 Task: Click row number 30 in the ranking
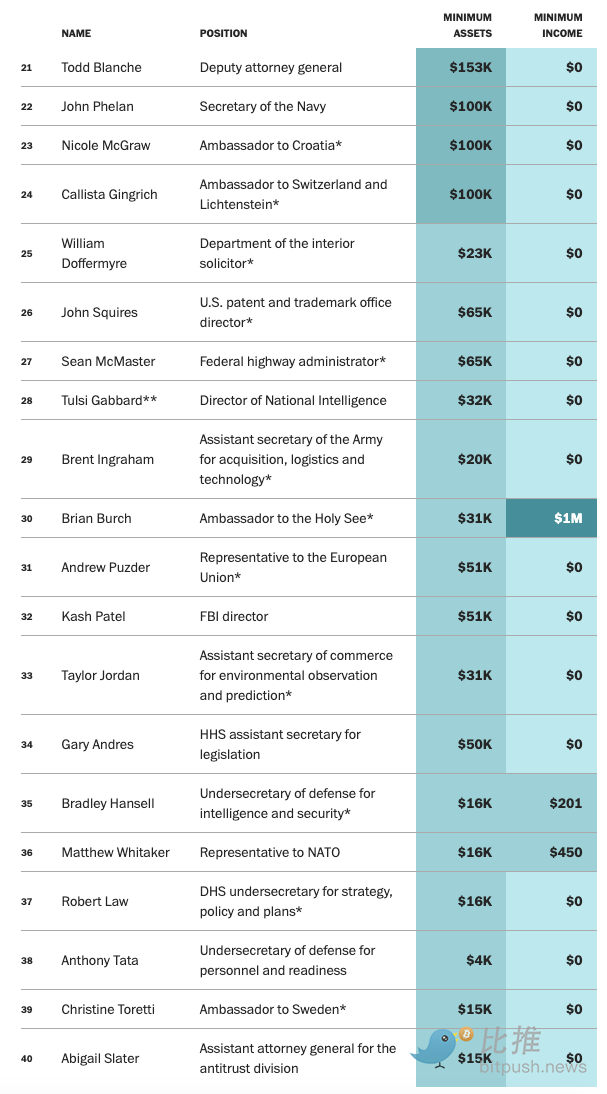tap(27, 518)
